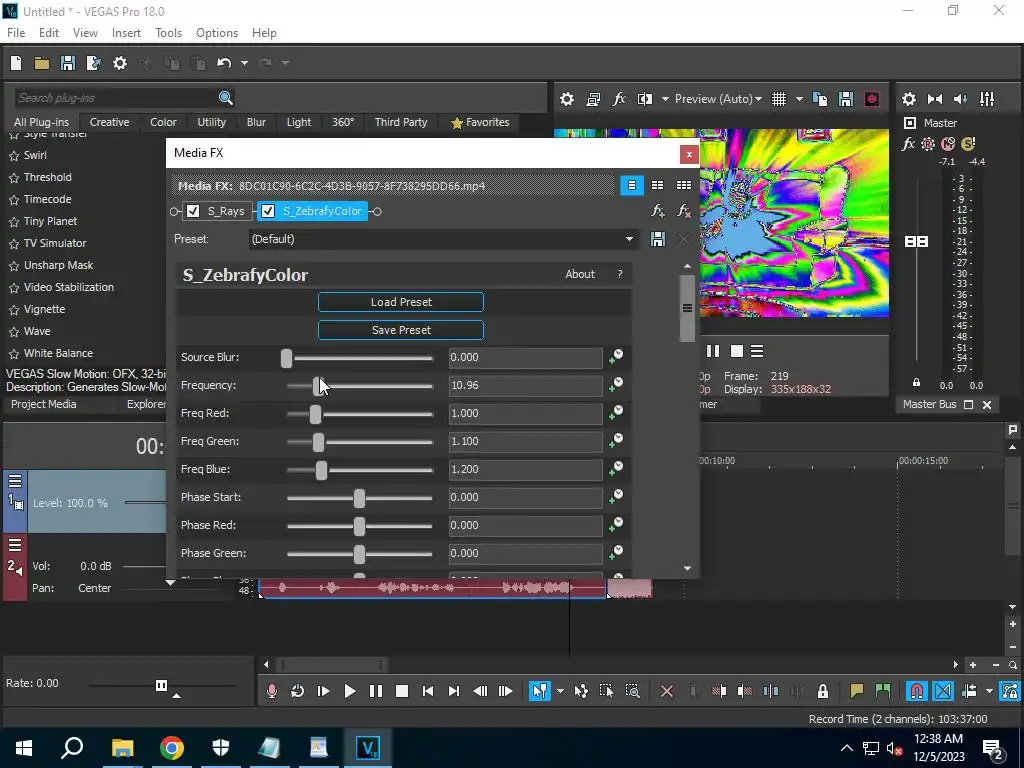Save preview snapshot to file
Viewport: 1024px width, 768px height.
[x=846, y=99]
